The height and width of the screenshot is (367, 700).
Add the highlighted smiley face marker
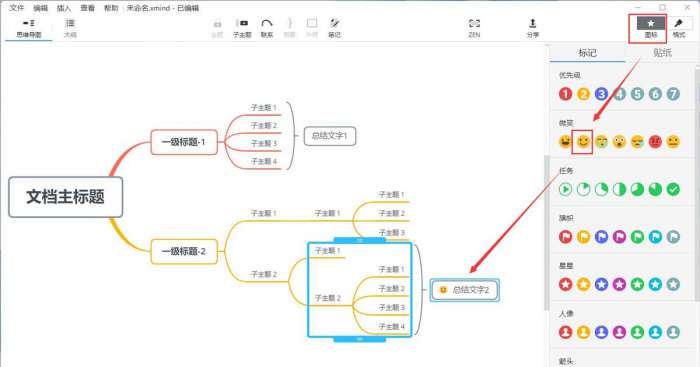pyautogui.click(x=583, y=142)
